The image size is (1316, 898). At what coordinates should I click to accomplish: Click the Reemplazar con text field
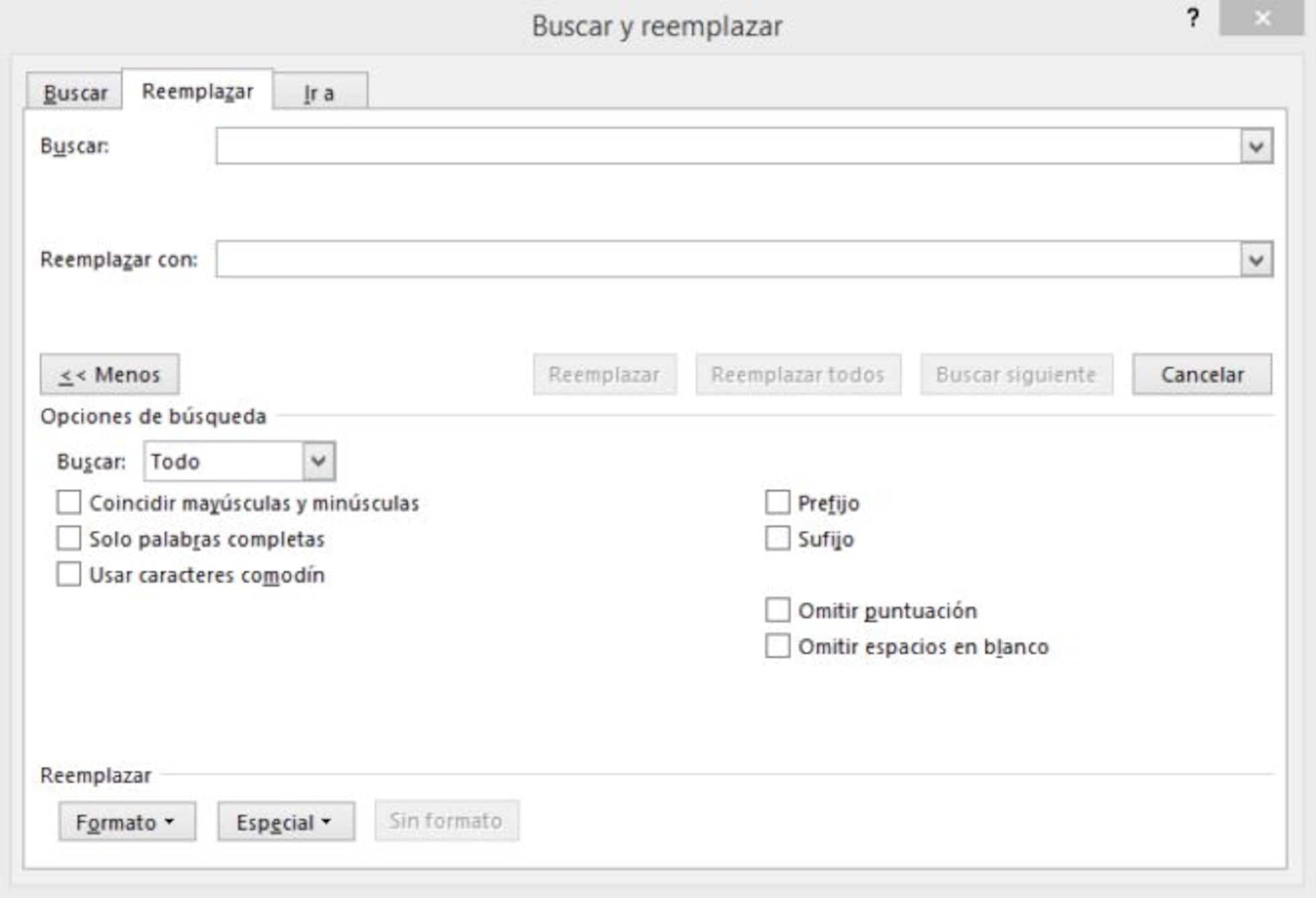(727, 259)
